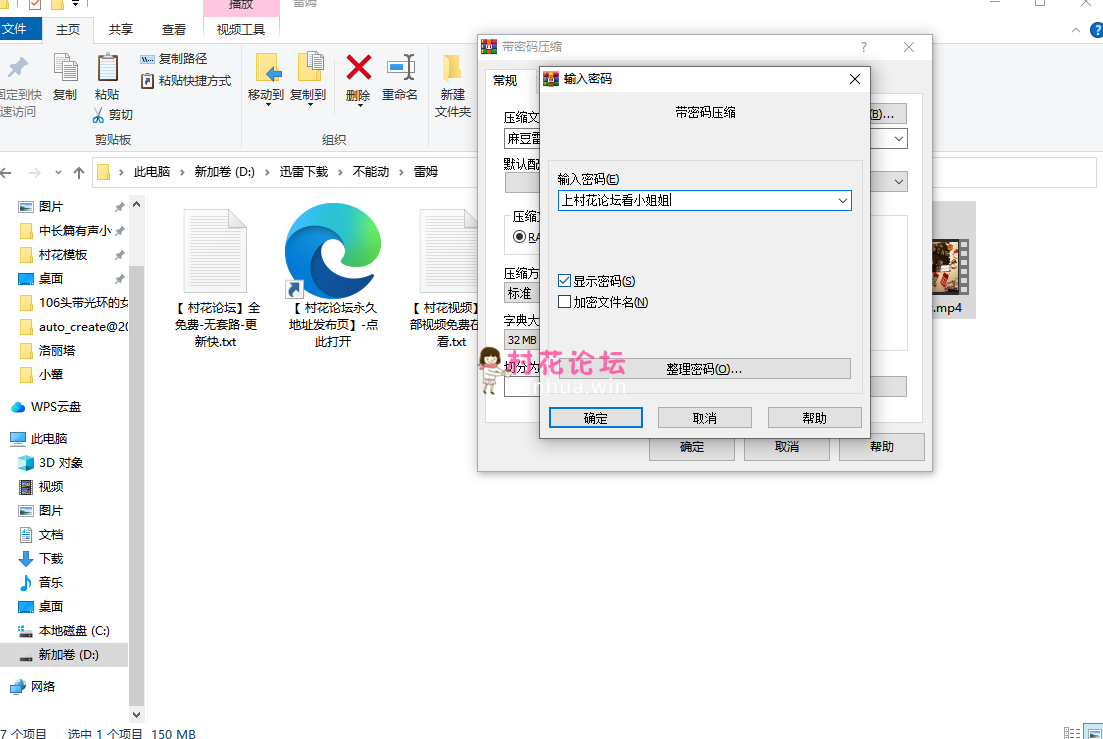Screen dimensions: 1103x739
Task: Click the red Delete (删除) icon
Action: [358, 68]
